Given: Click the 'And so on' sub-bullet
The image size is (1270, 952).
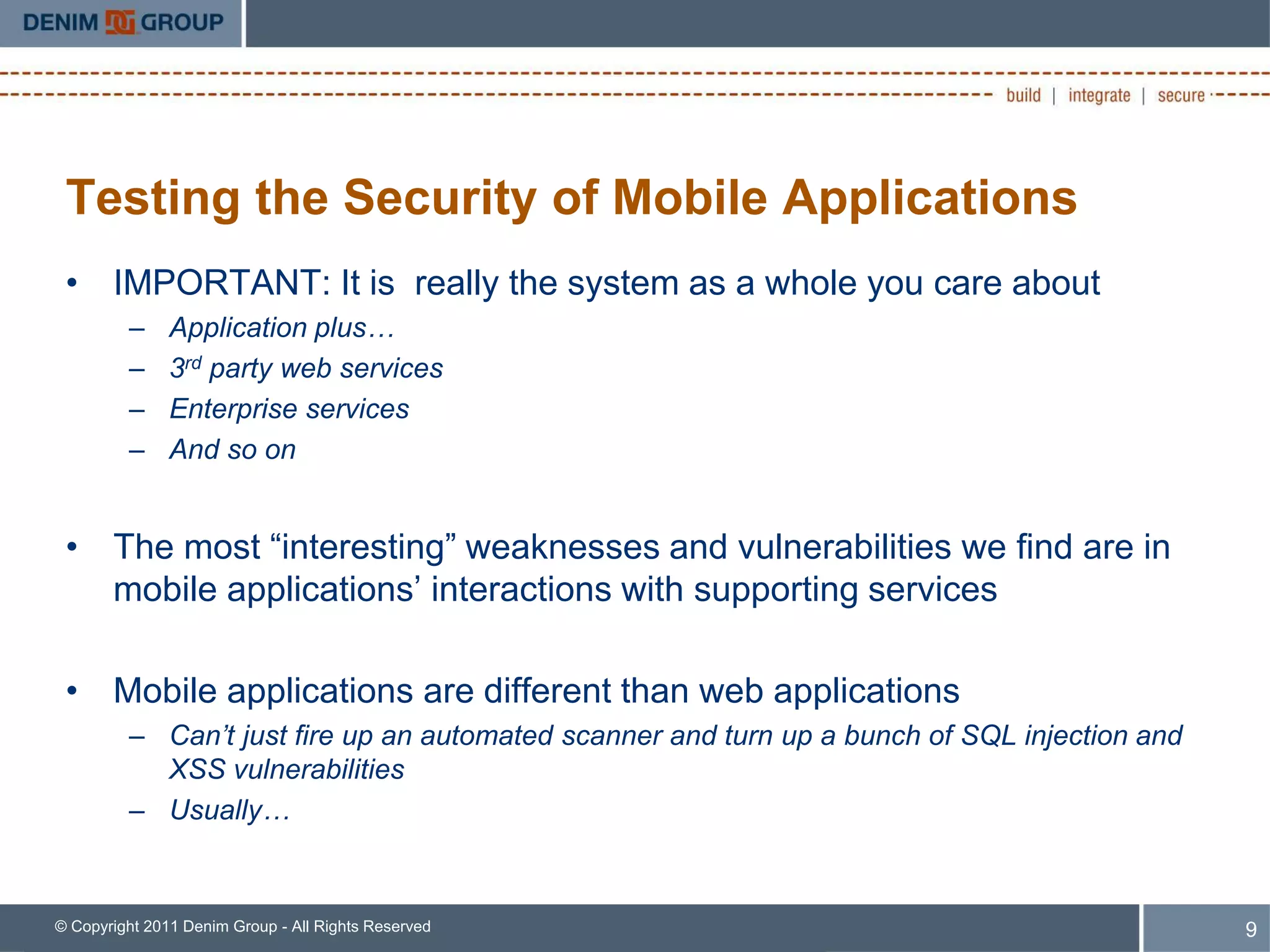Looking at the screenshot, I should pyautogui.click(x=233, y=450).
